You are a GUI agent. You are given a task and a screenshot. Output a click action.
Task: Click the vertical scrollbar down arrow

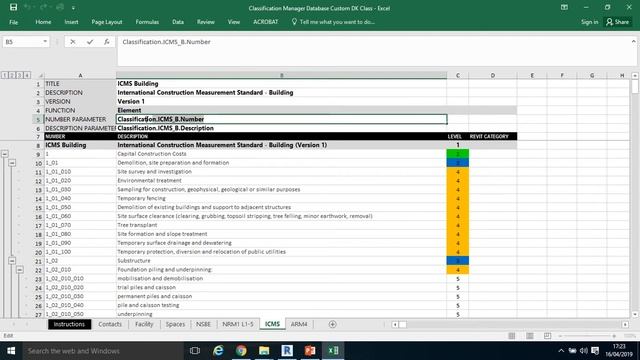point(635,315)
